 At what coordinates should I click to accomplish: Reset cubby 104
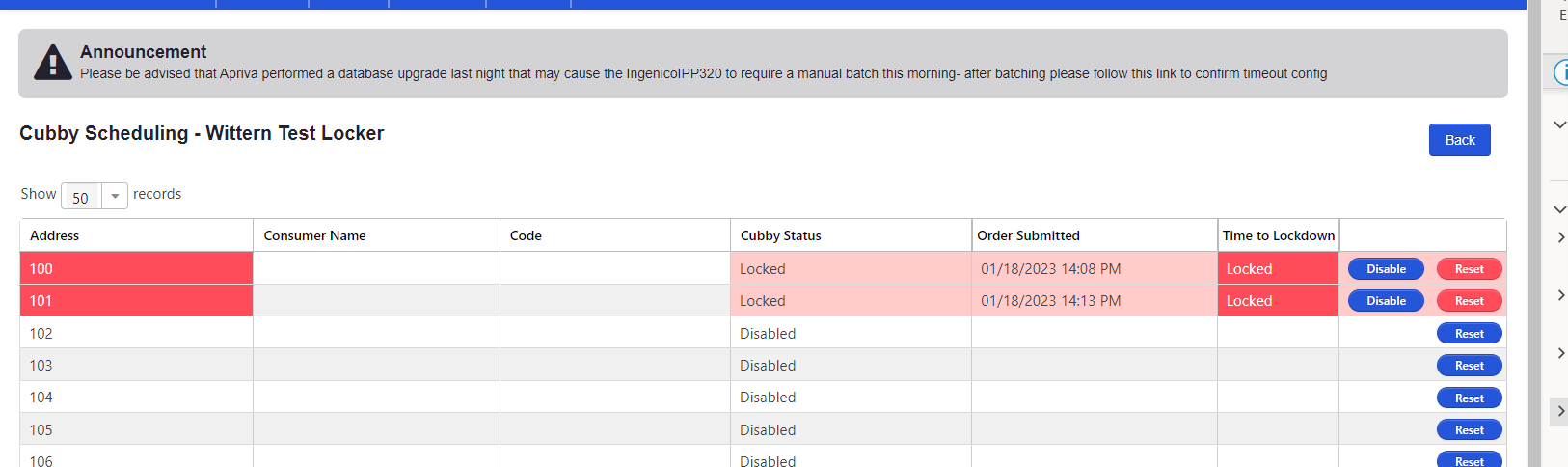1469,398
